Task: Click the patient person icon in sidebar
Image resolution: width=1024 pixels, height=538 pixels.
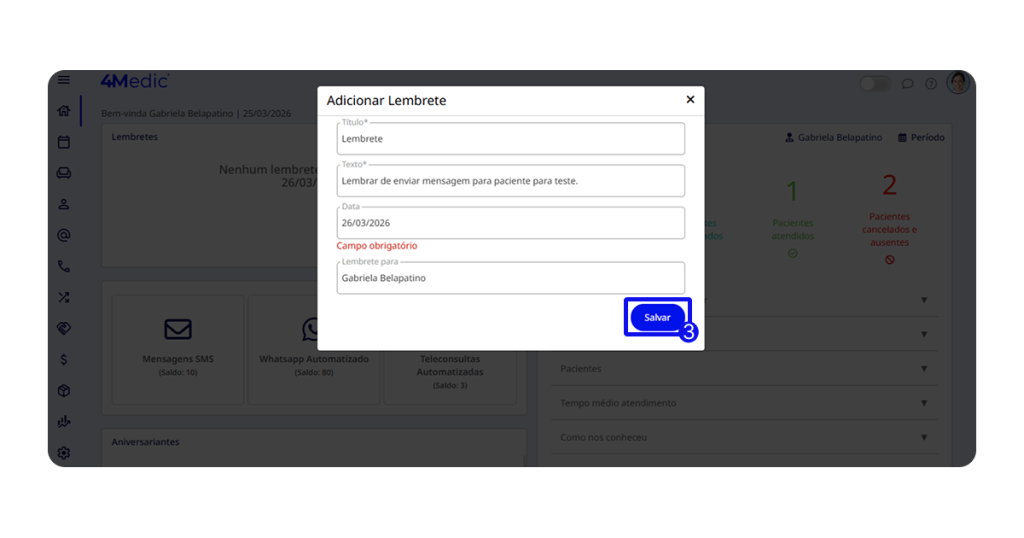Action: 64,204
